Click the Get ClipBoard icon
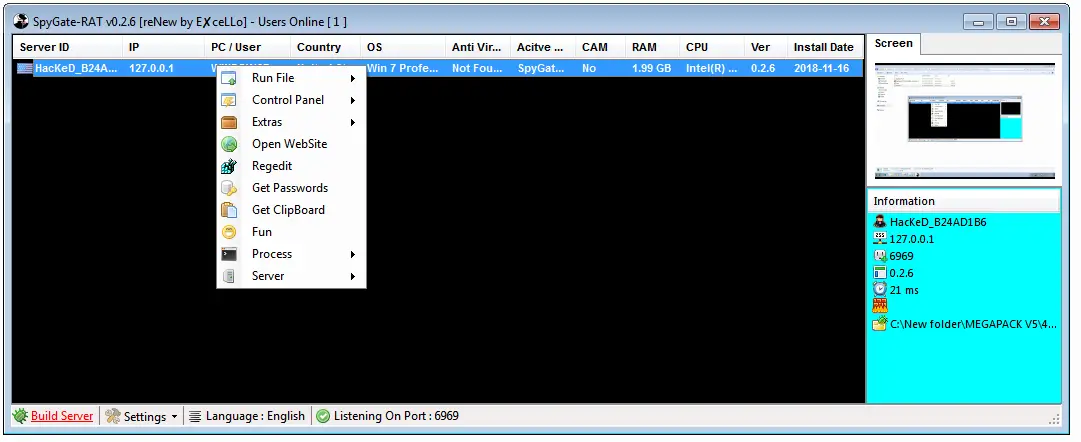Viewport: 1081px width, 442px height. pos(229,210)
